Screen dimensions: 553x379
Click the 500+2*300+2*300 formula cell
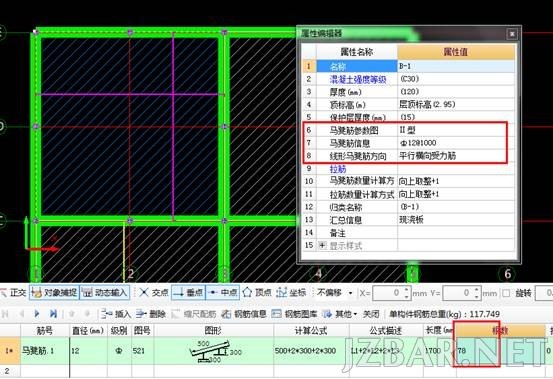click(x=311, y=351)
